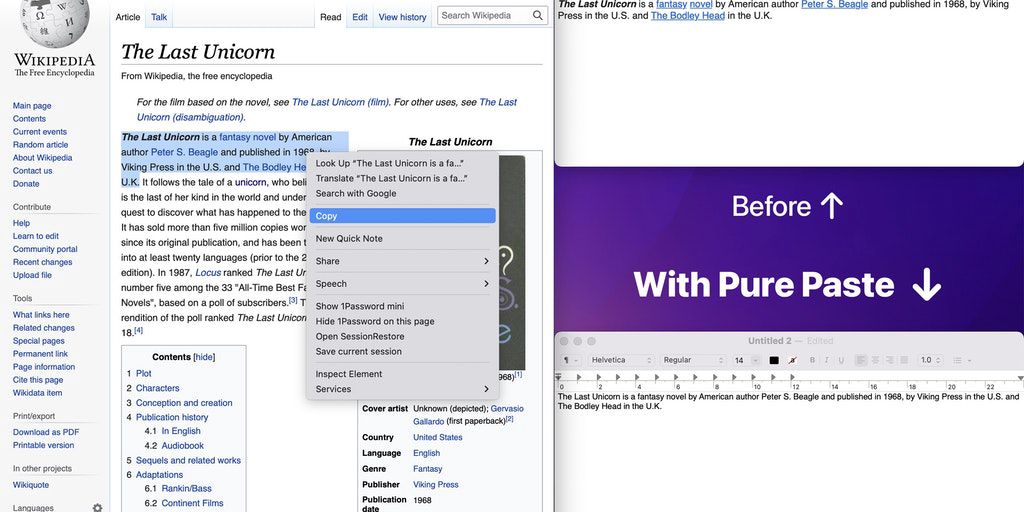Screen dimensions: 1024x512
Task: Toggle Underline in the TextEdit toolbar
Action: (x=840, y=360)
